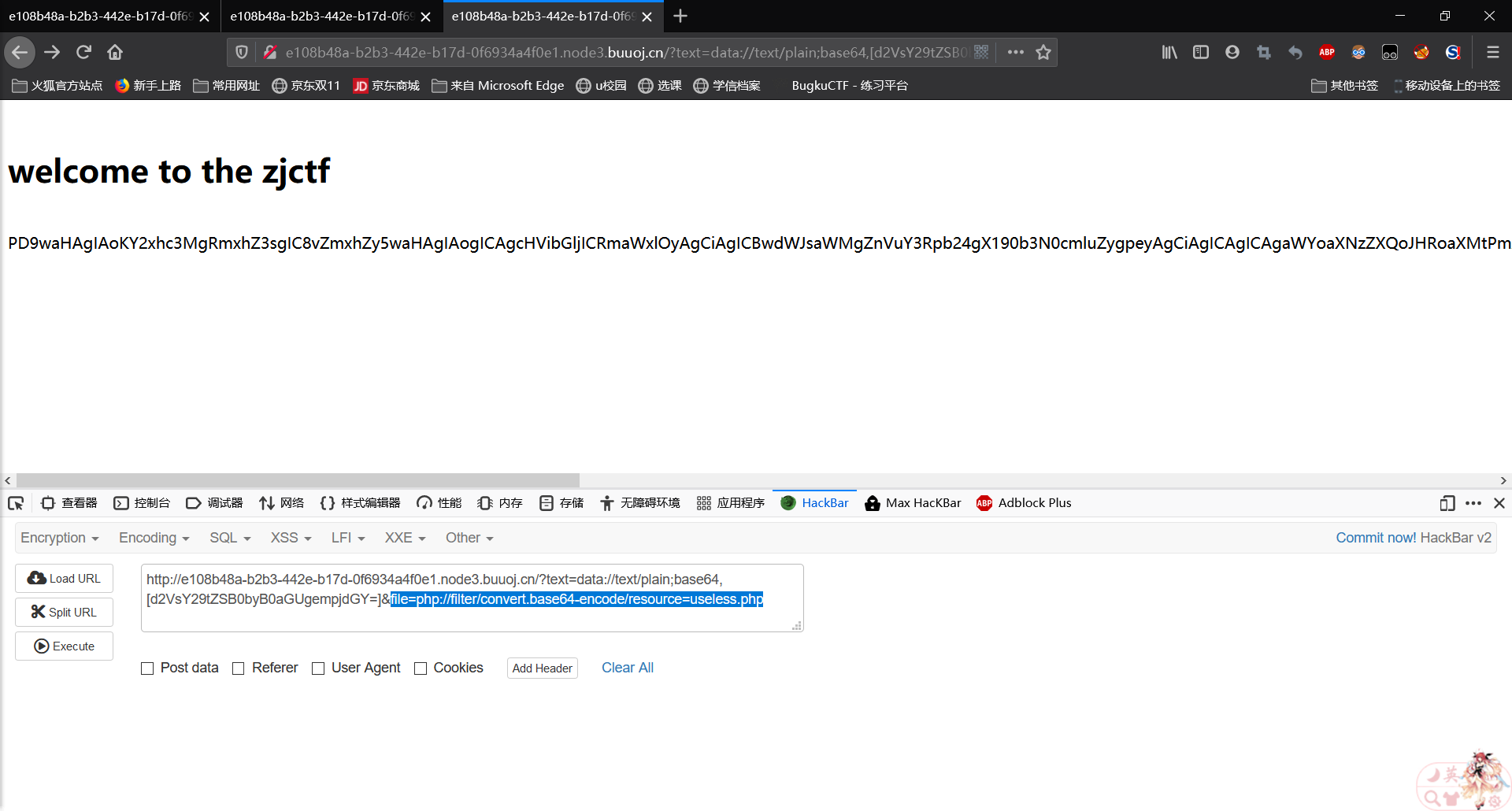Activate the element picker in devtools
Screen dimensions: 1512x811
16,503
